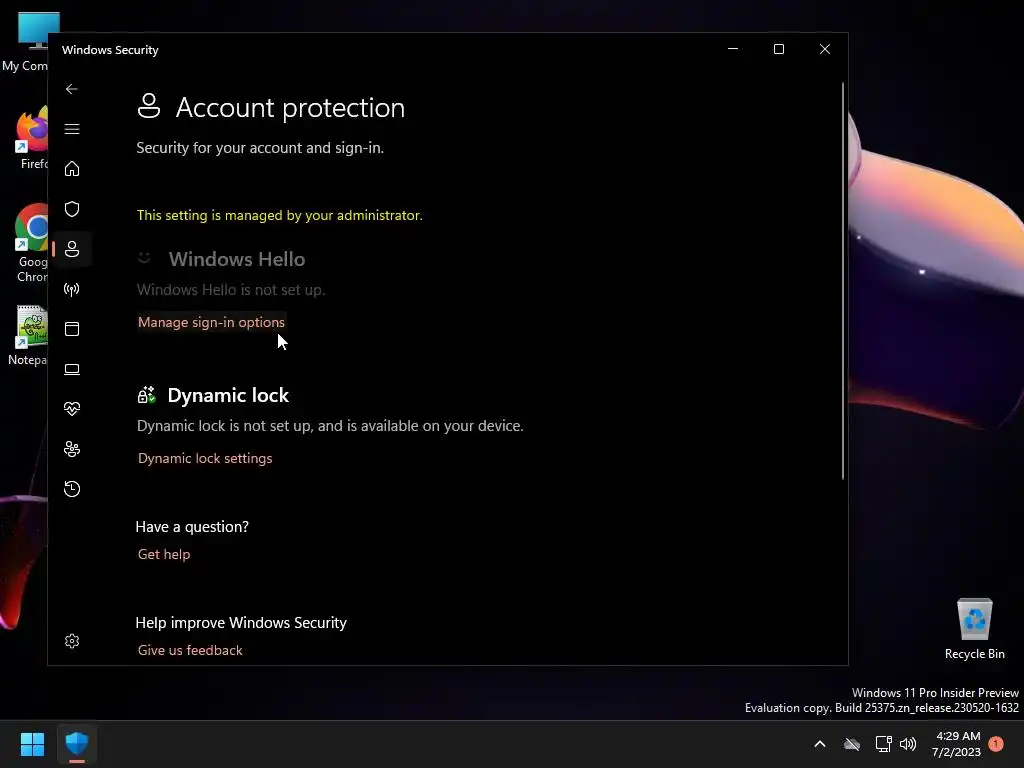Viewport: 1024px width, 768px height.
Task: Open the clock showing 4:29 AM
Action: 957,744
